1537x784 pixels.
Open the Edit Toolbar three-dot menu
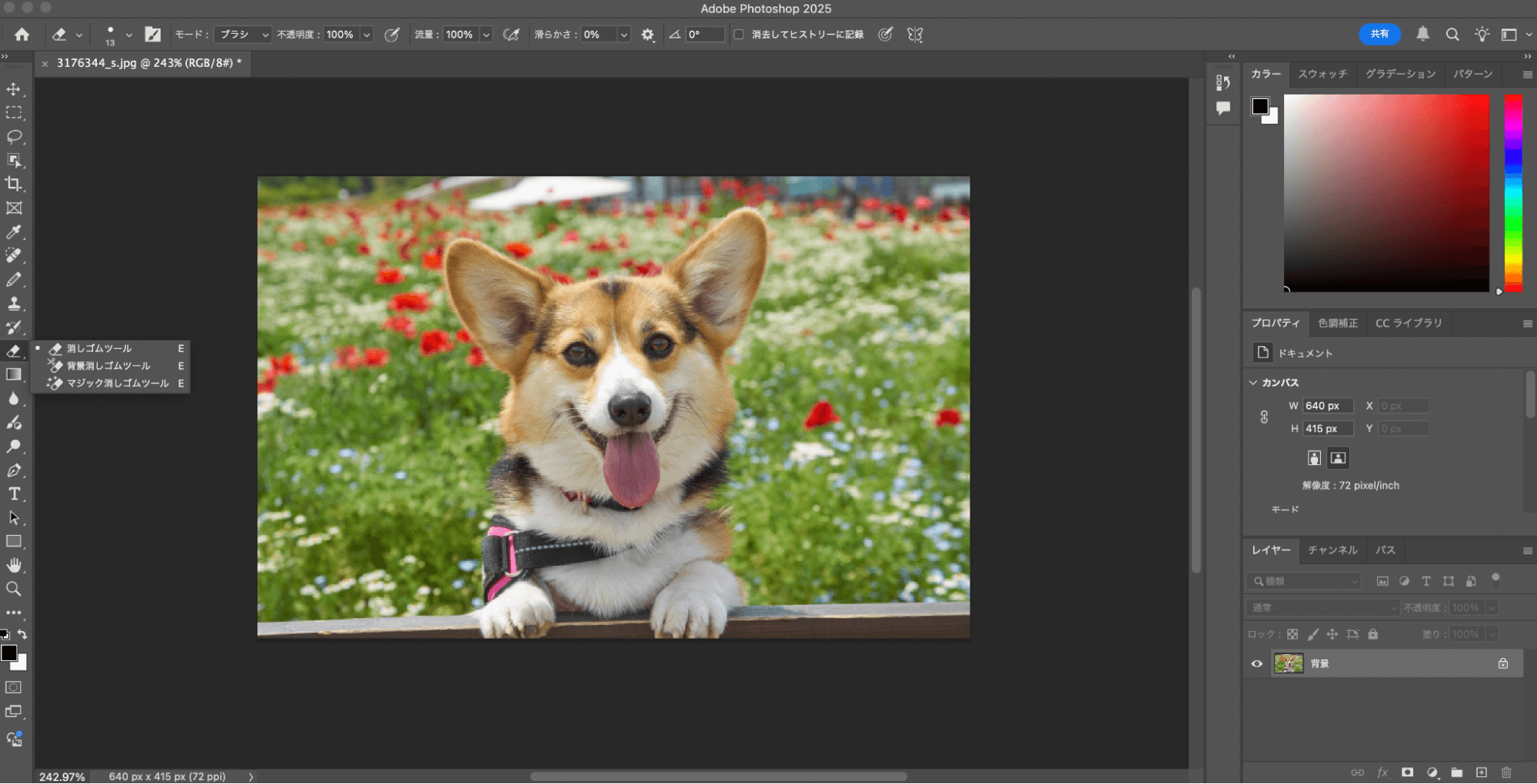coord(14,613)
